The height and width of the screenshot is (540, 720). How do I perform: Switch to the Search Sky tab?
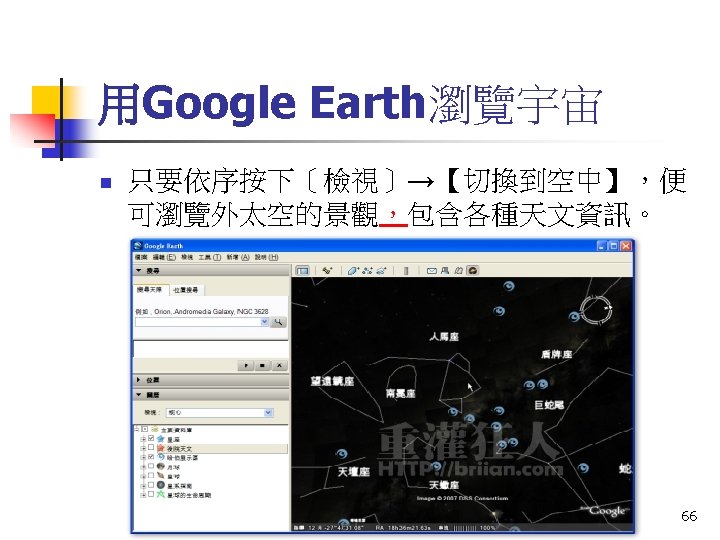149,289
